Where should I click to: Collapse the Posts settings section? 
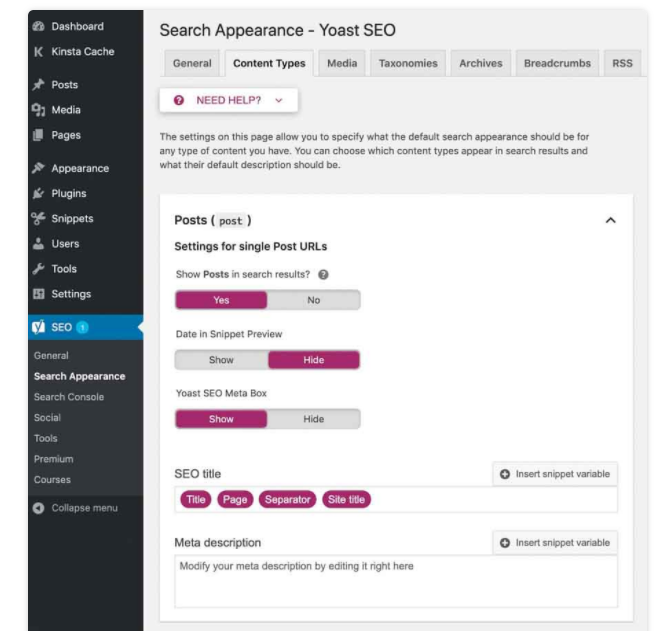pos(611,220)
